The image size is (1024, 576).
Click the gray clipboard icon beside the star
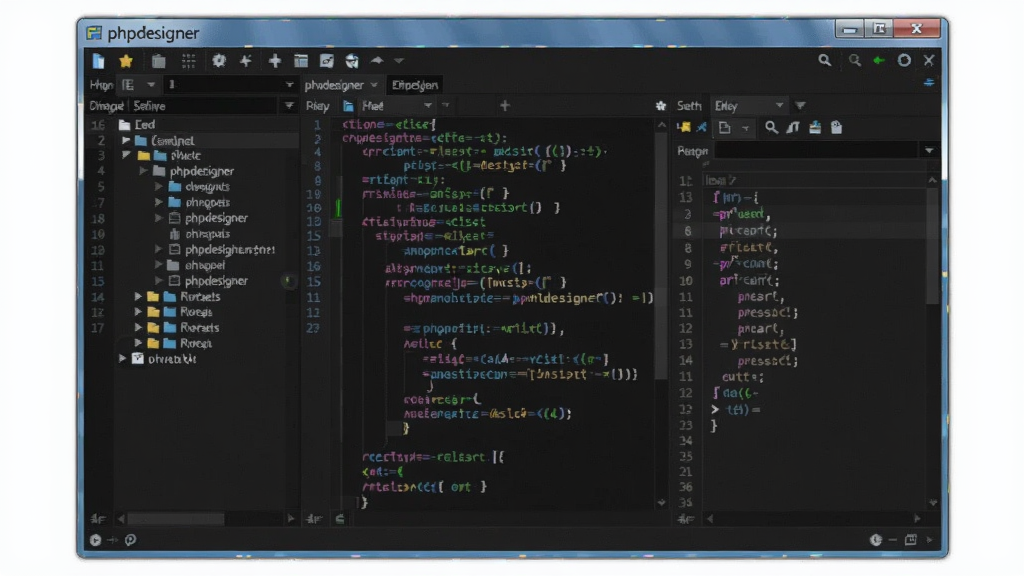tap(158, 61)
